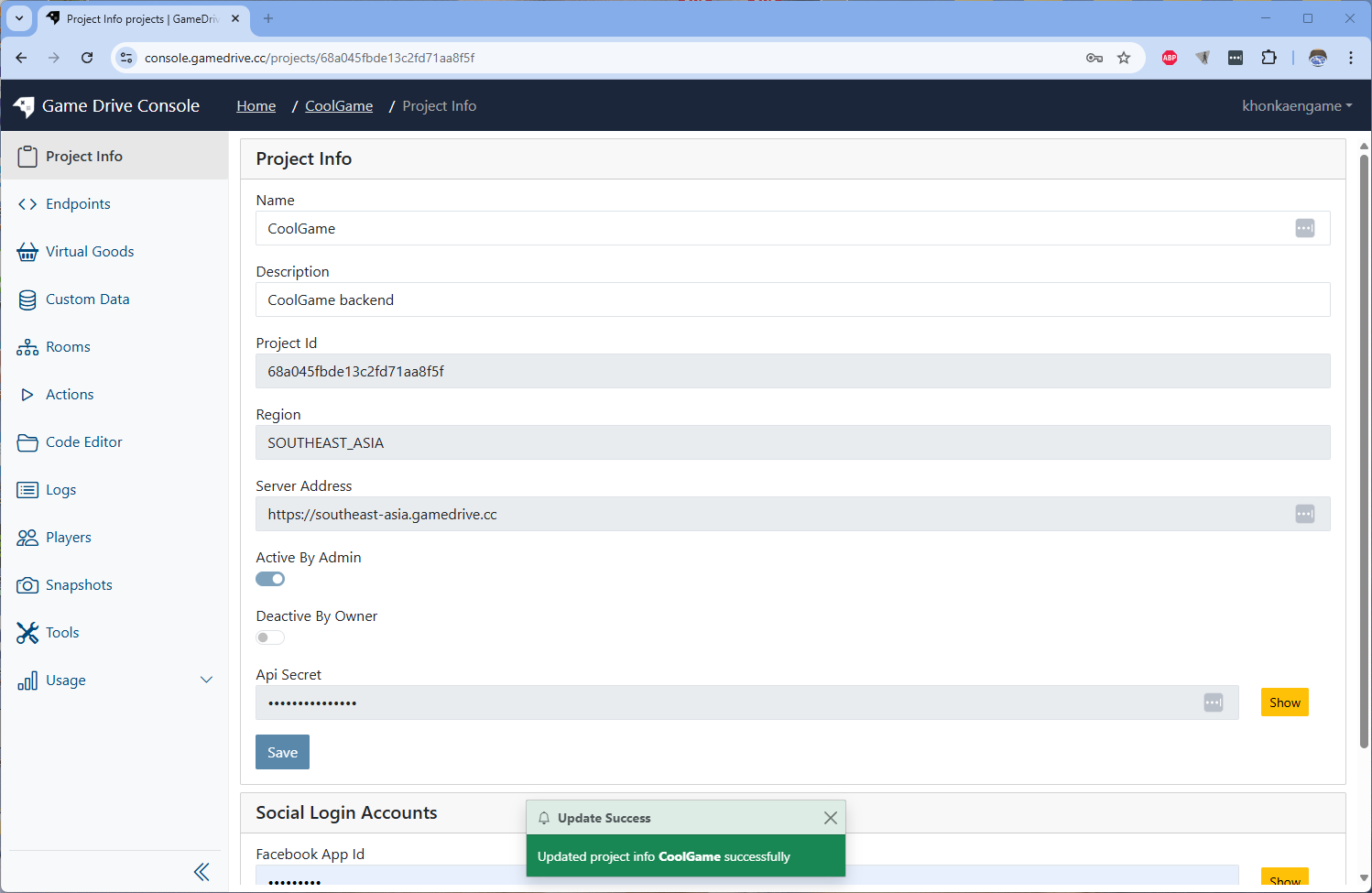The image size is (1372, 893).
Task: View Logs via the sidebar icon
Action: 27,489
